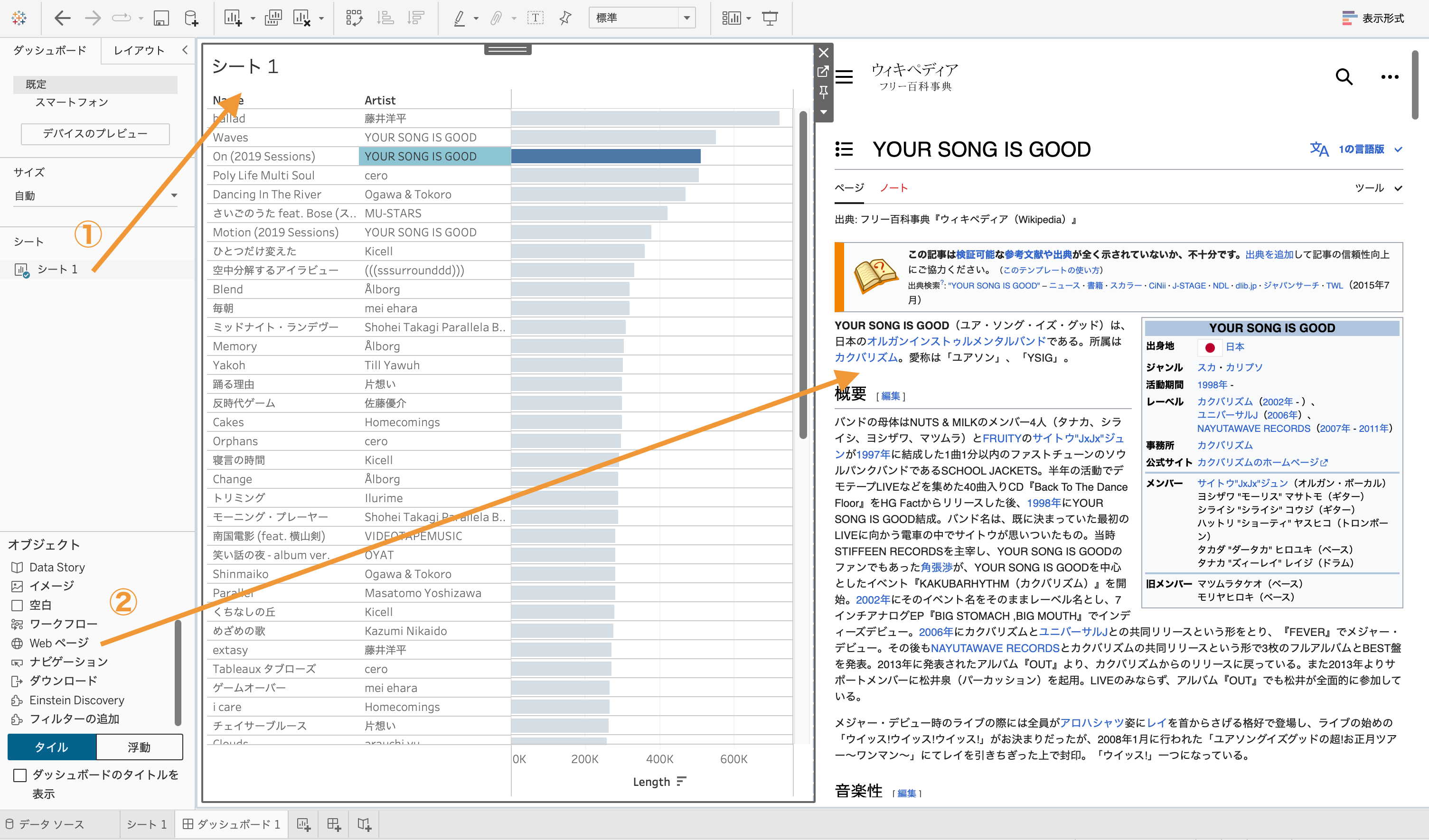This screenshot has width=1429, height=840.
Task: Open the highlight dropdown arrow
Action: [476, 19]
